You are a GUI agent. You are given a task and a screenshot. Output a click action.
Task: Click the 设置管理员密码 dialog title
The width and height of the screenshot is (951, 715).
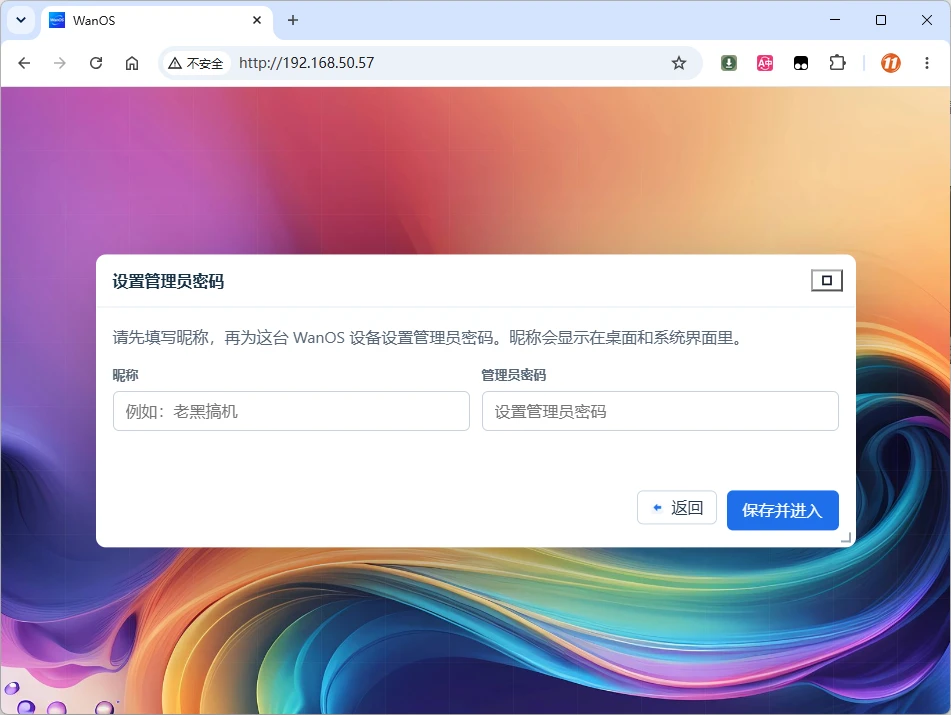168,281
